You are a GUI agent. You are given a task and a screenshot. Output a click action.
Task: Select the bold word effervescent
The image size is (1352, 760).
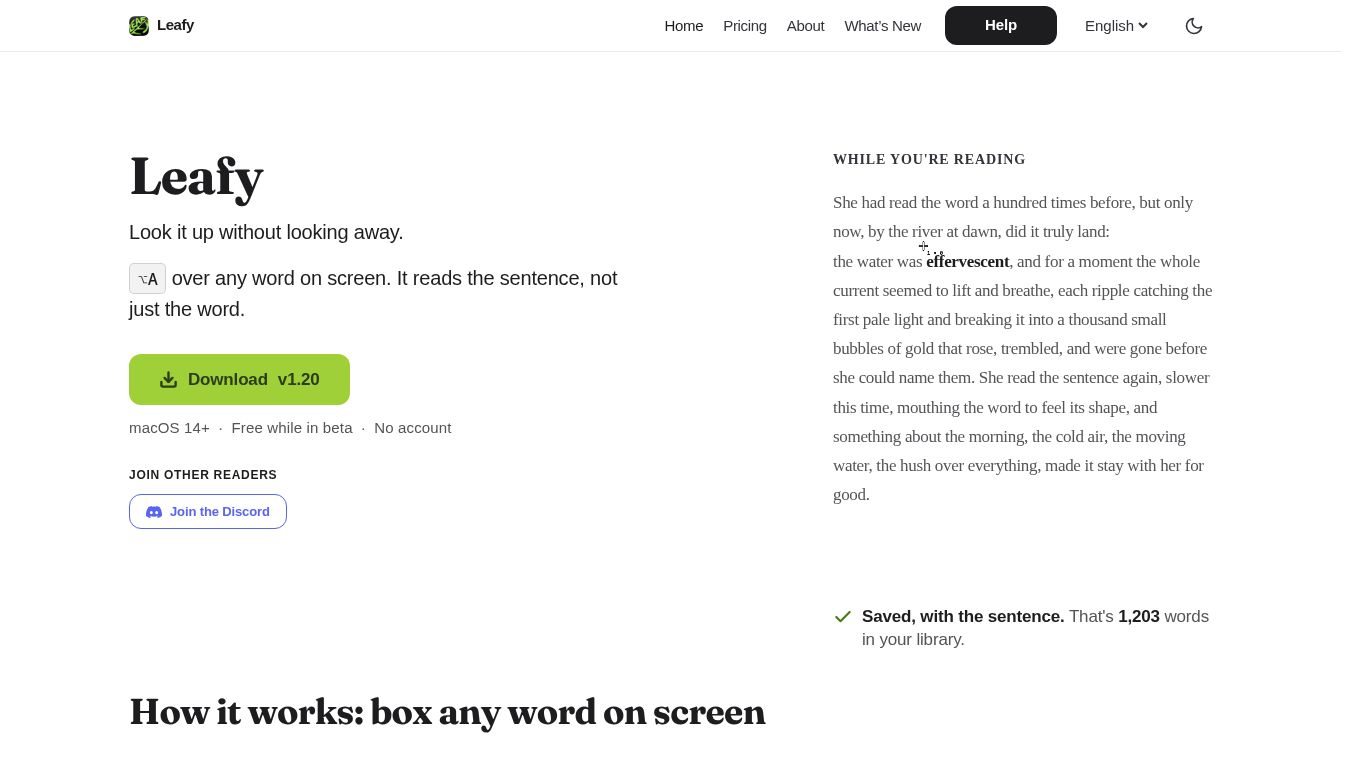968,262
